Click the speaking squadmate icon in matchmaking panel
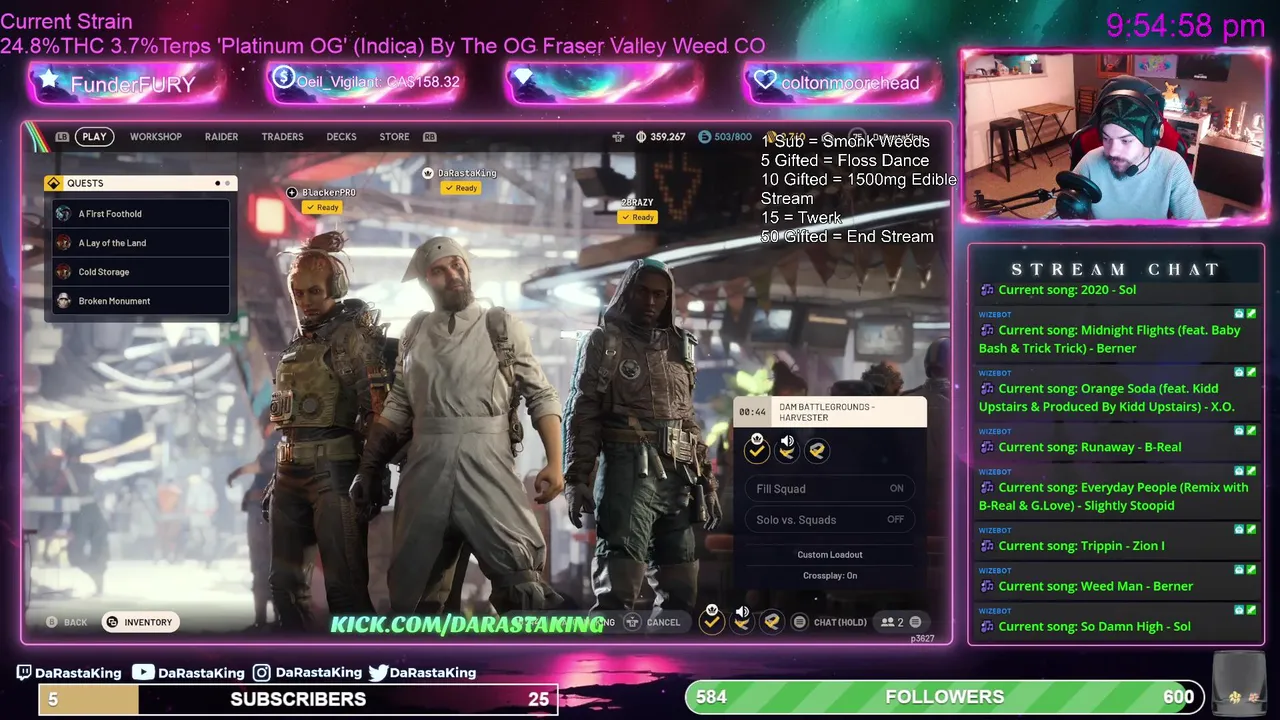The height and width of the screenshot is (720, 1280). [x=787, y=450]
